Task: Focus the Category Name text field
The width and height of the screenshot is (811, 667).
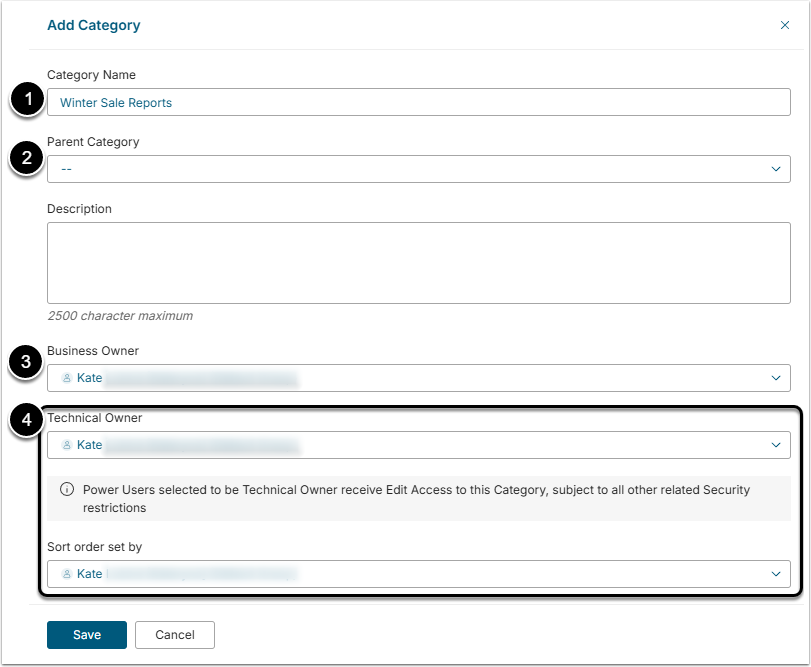Action: pos(418,102)
